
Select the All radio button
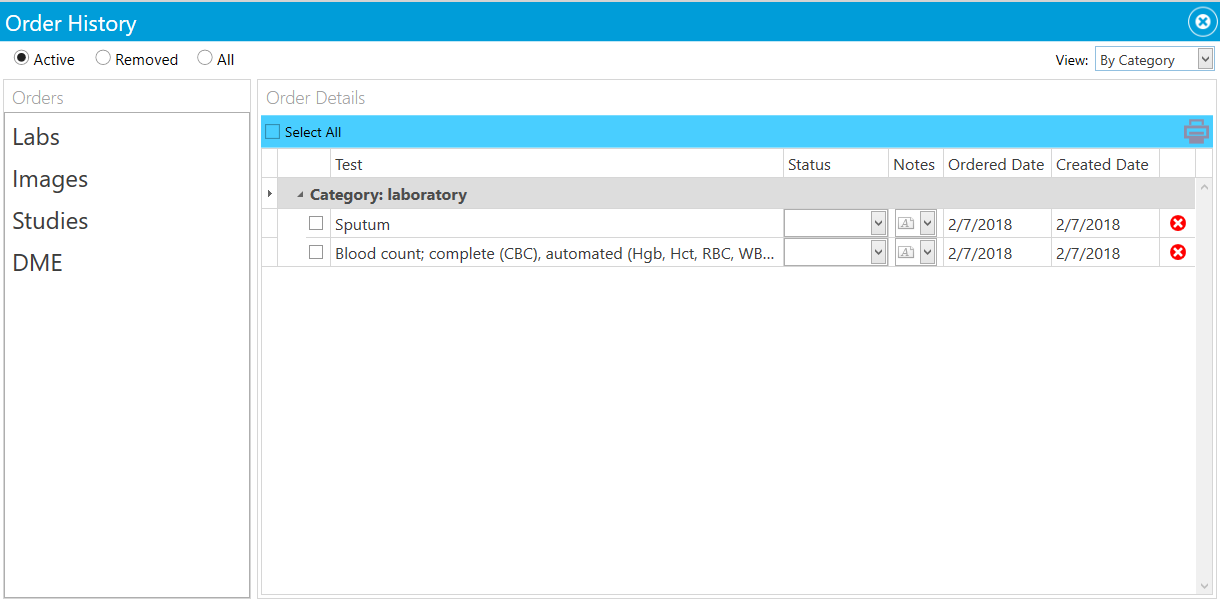point(204,58)
